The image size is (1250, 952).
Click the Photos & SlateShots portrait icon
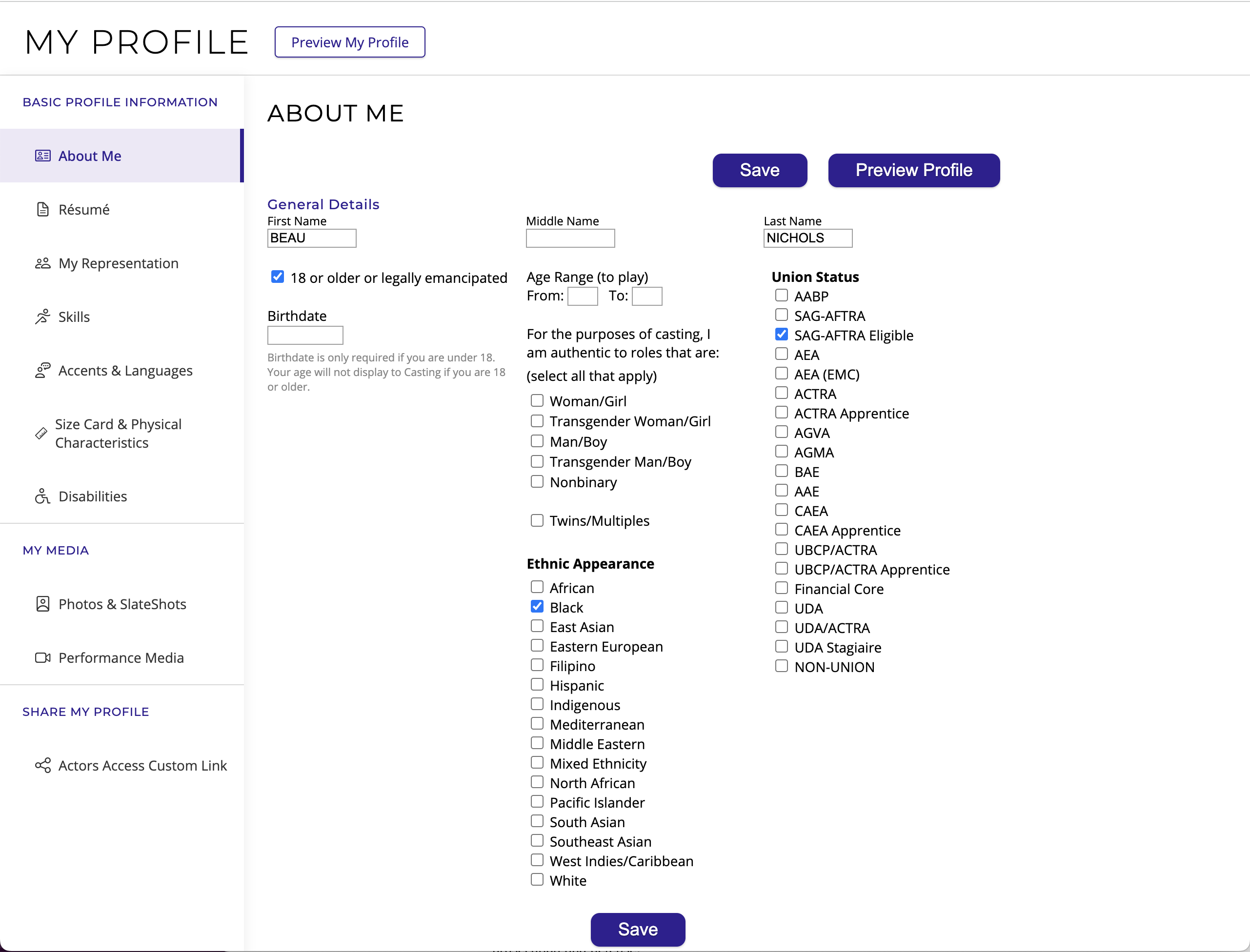[x=42, y=604]
